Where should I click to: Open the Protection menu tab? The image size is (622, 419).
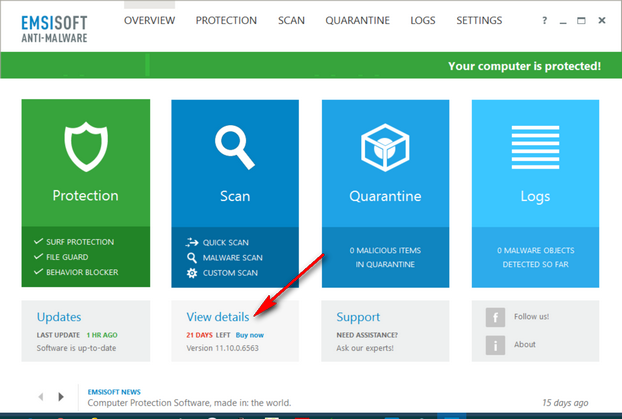[226, 20]
